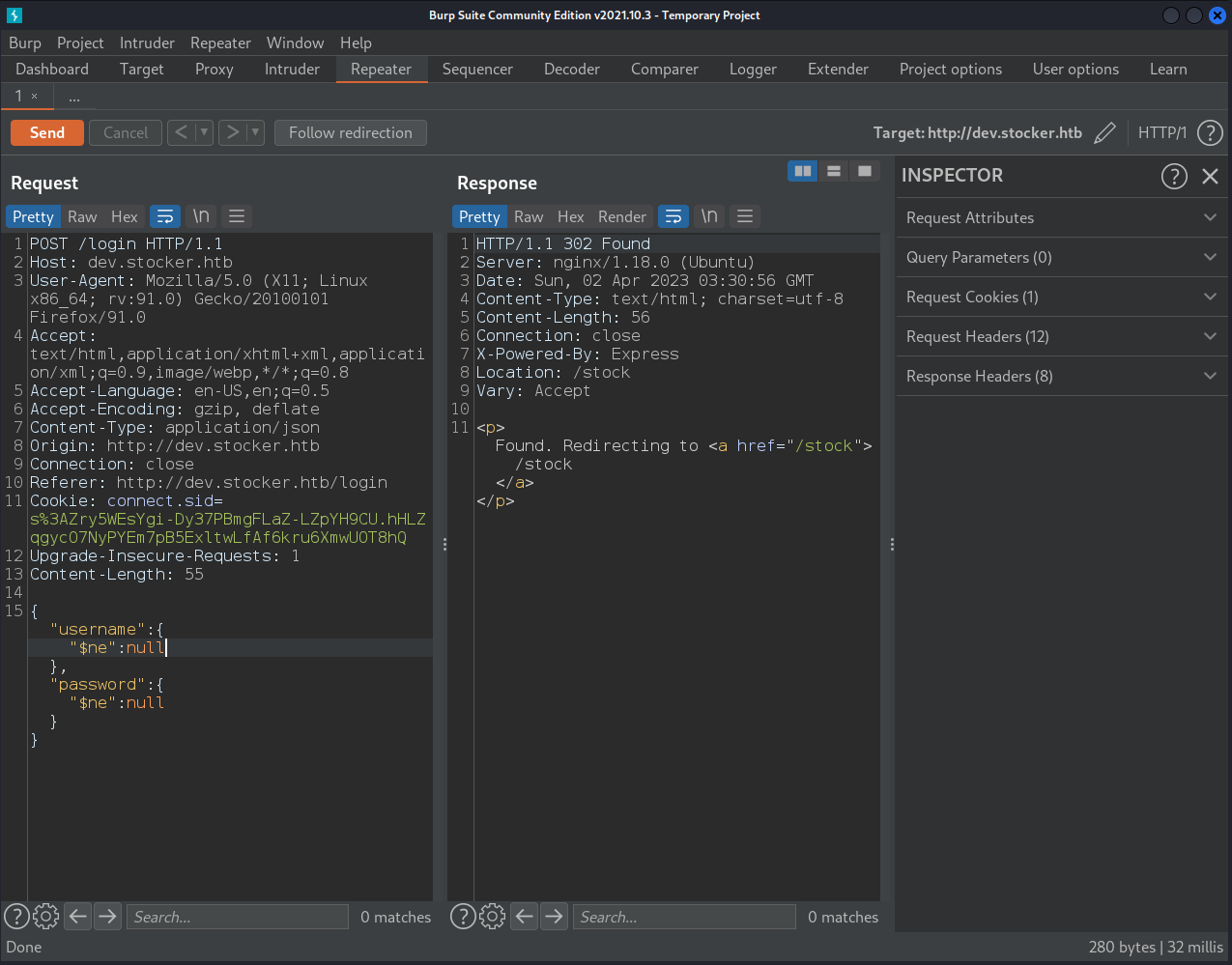Toggle non-printable characters in Response

coord(708,216)
